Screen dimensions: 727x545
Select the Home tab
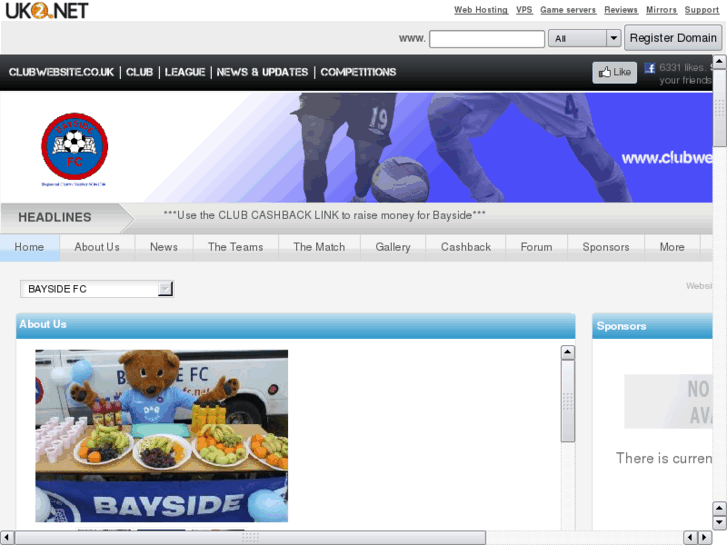click(29, 247)
